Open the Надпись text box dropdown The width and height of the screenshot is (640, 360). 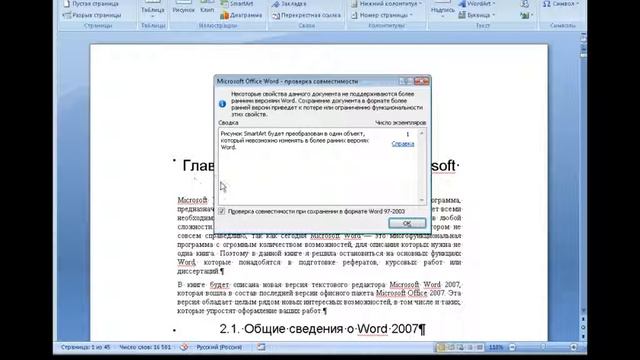pyautogui.click(x=442, y=10)
